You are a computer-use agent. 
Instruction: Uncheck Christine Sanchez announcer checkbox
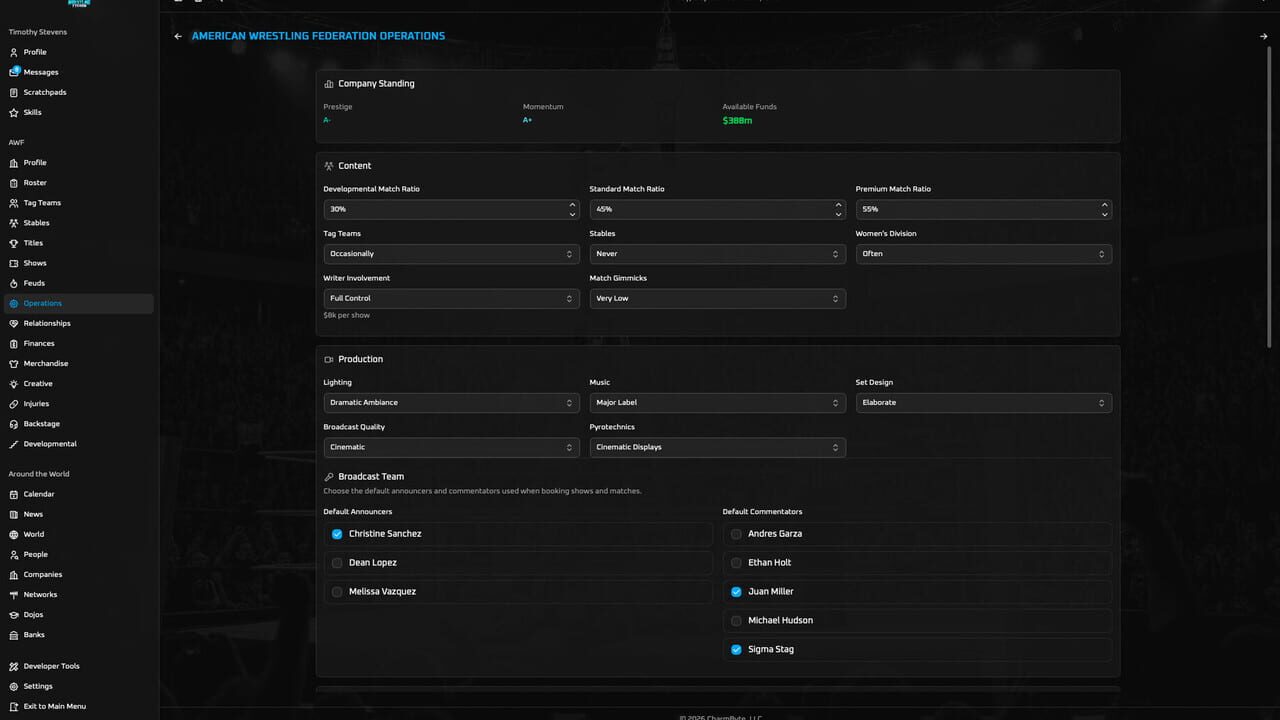pos(337,534)
